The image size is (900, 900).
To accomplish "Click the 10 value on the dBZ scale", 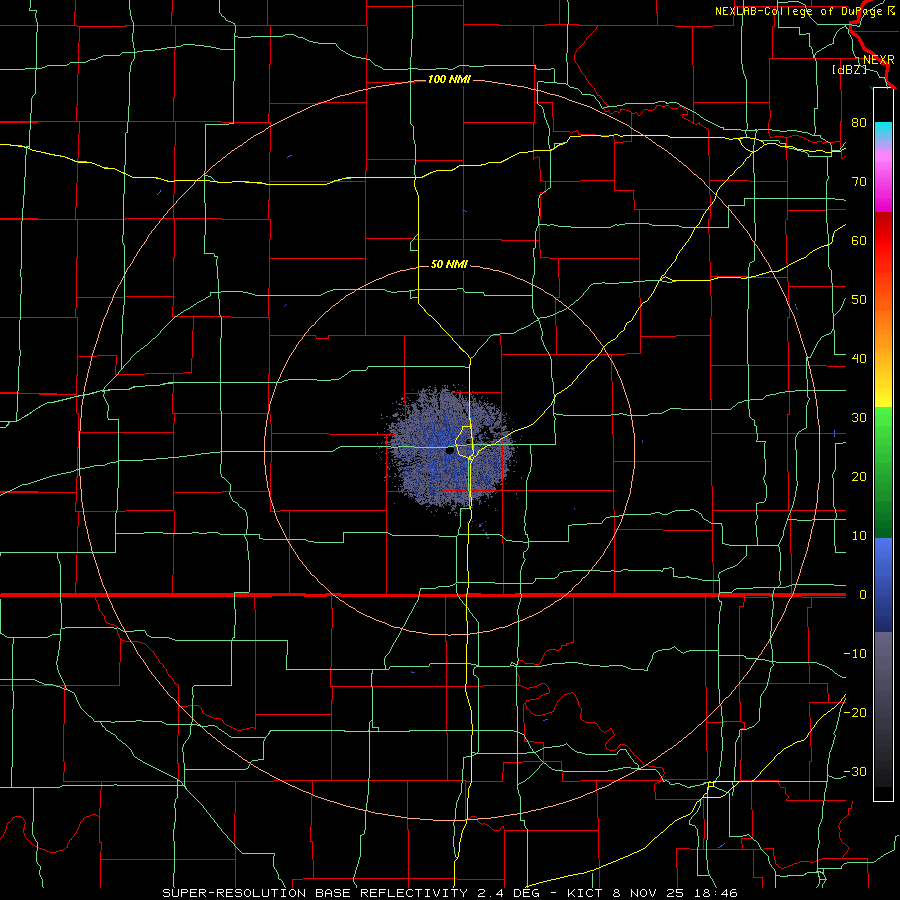I will coord(859,536).
